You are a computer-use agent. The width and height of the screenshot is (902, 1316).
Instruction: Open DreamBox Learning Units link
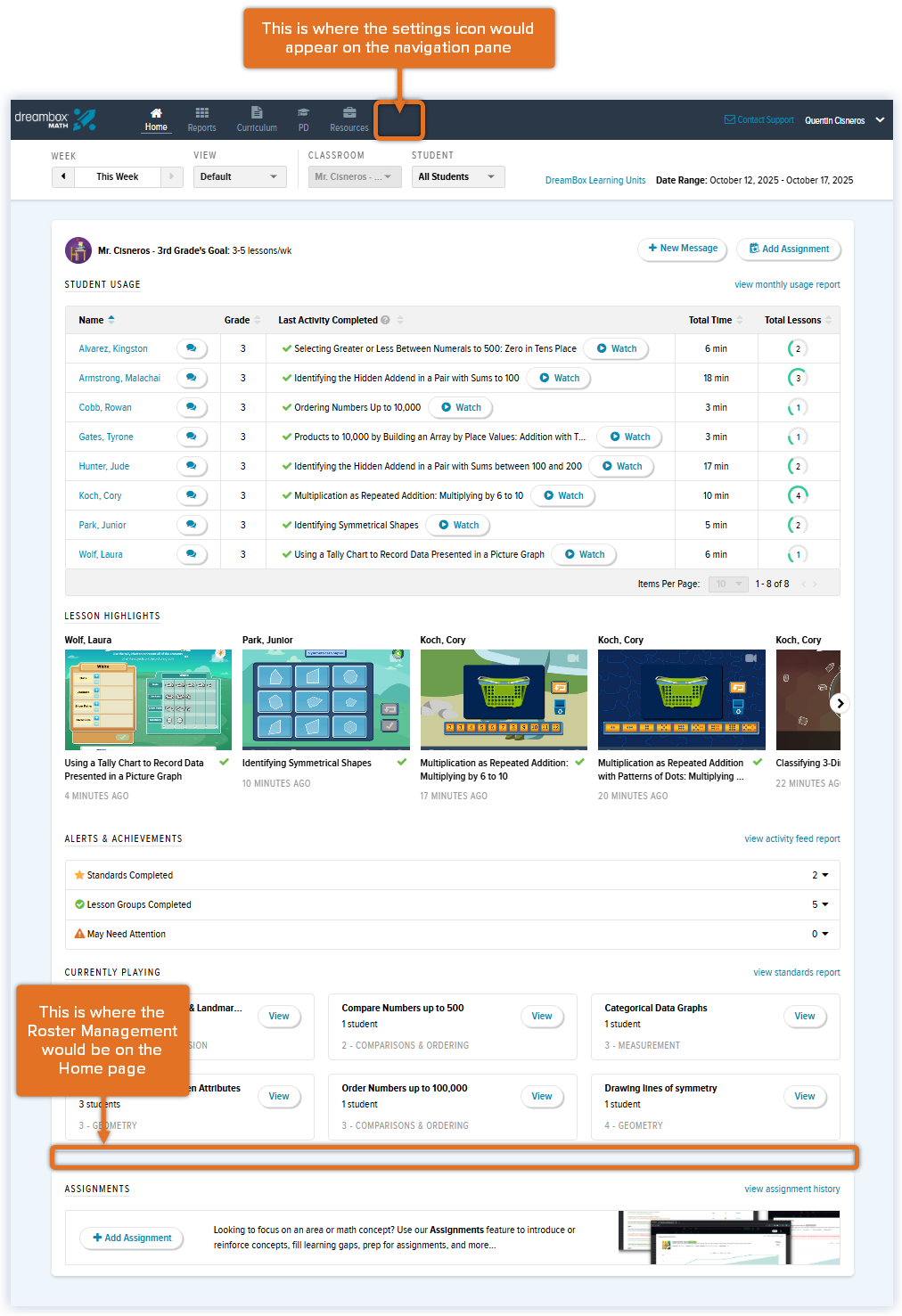pos(595,180)
